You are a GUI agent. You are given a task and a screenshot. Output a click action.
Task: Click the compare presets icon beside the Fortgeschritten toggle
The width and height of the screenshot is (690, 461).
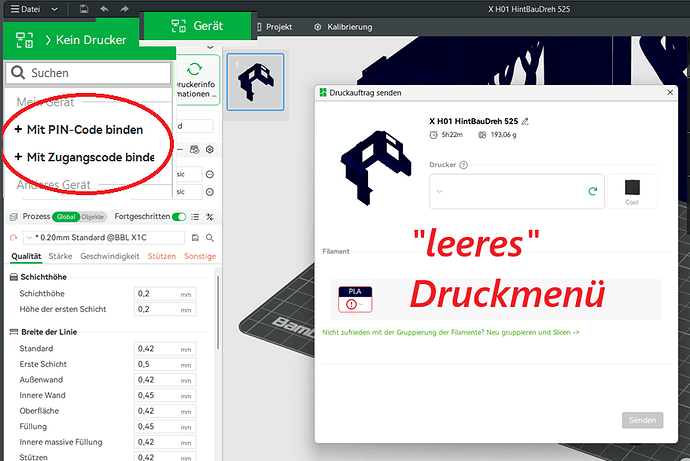point(210,216)
